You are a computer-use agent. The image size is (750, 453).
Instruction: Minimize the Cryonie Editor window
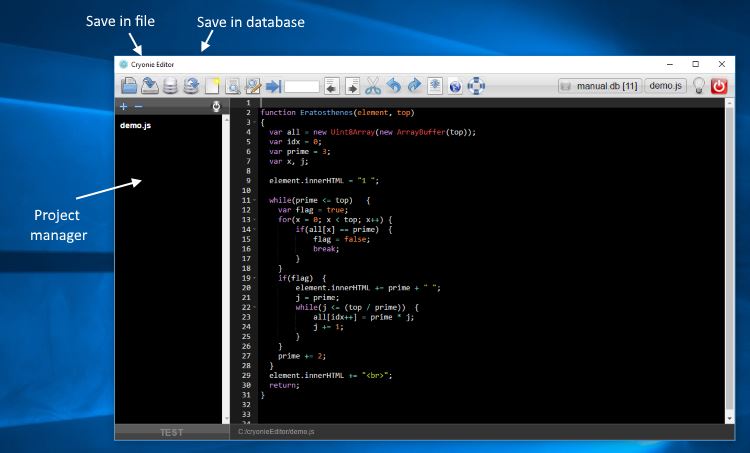pos(670,64)
